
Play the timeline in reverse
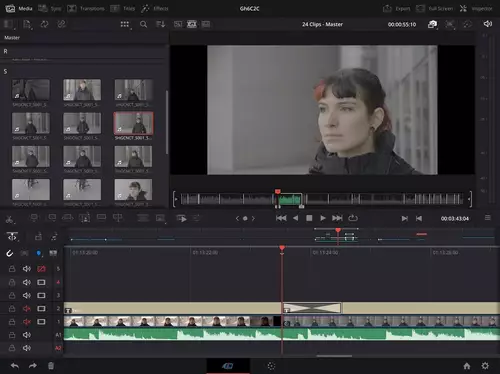click(x=295, y=218)
